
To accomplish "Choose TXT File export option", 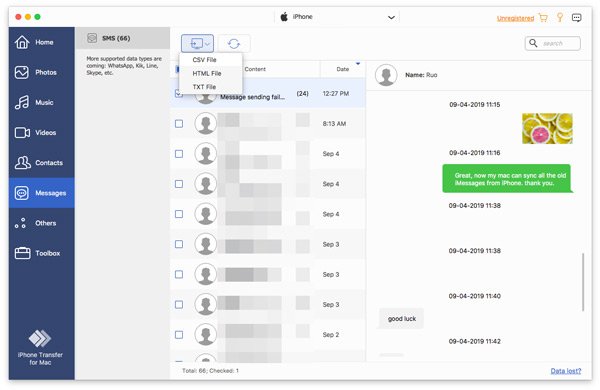I will [204, 87].
